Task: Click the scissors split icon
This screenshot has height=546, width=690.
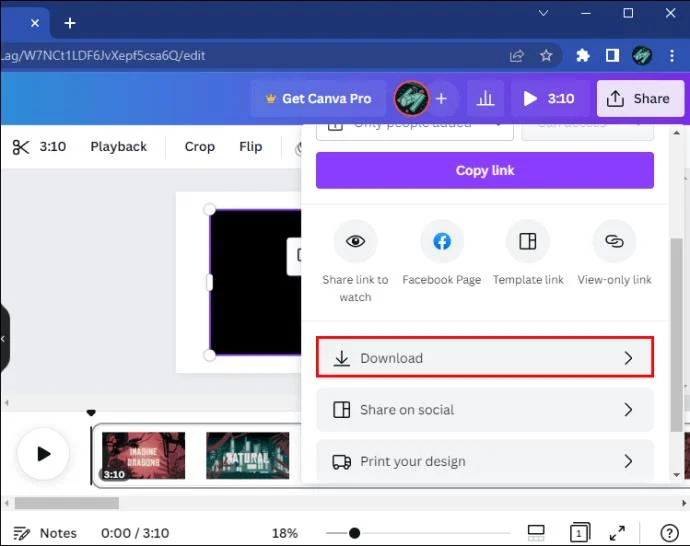Action: [21, 147]
